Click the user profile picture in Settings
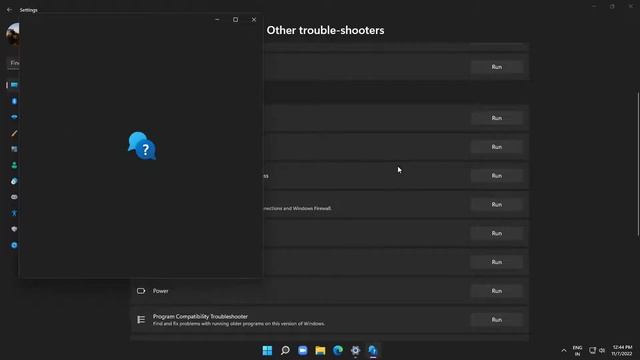Image resolution: width=640 pixels, height=360 pixels. pos(13,34)
